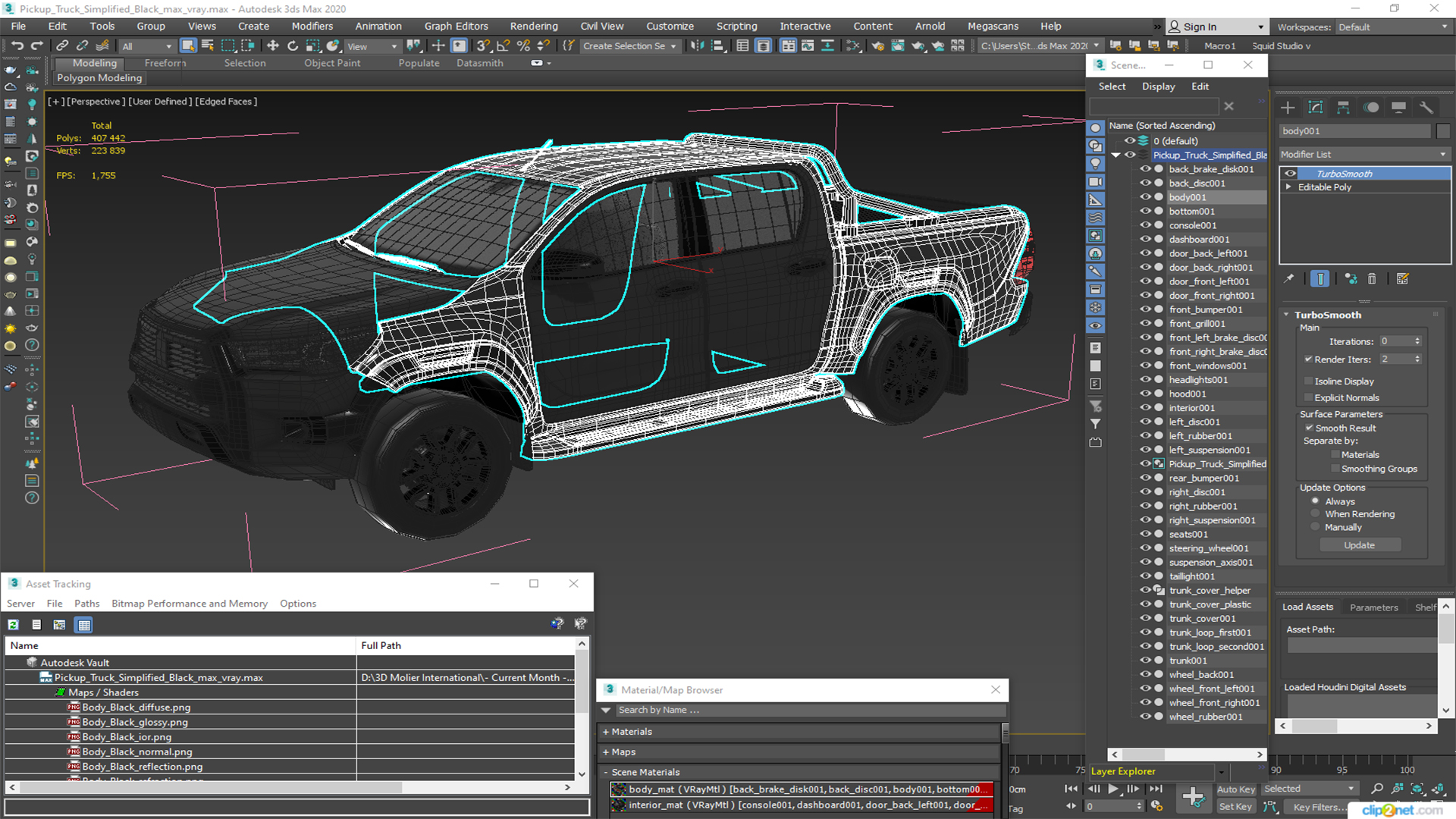Toggle Show End Result icon
Image resolution: width=1456 pixels, height=819 pixels.
click(1320, 279)
